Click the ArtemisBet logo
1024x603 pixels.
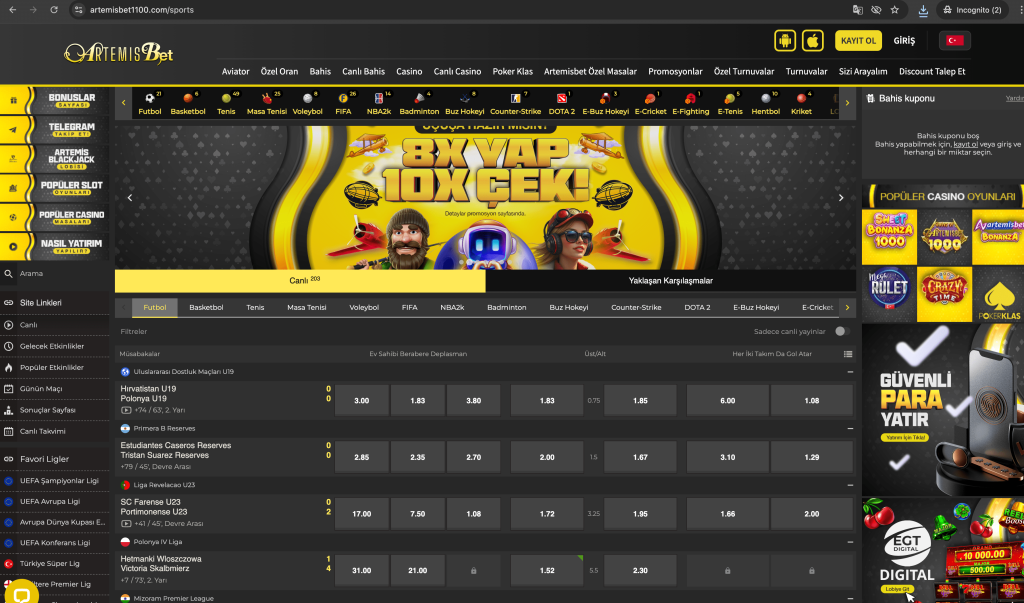[118, 53]
